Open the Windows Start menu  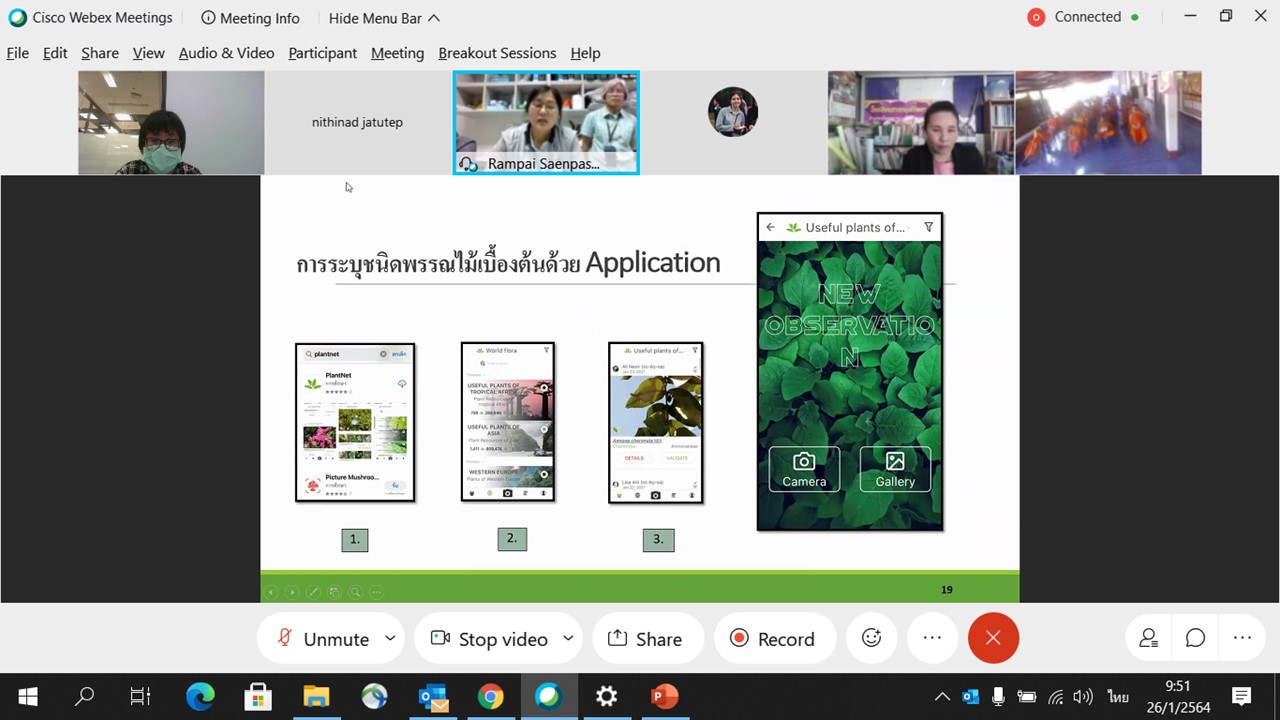point(27,696)
